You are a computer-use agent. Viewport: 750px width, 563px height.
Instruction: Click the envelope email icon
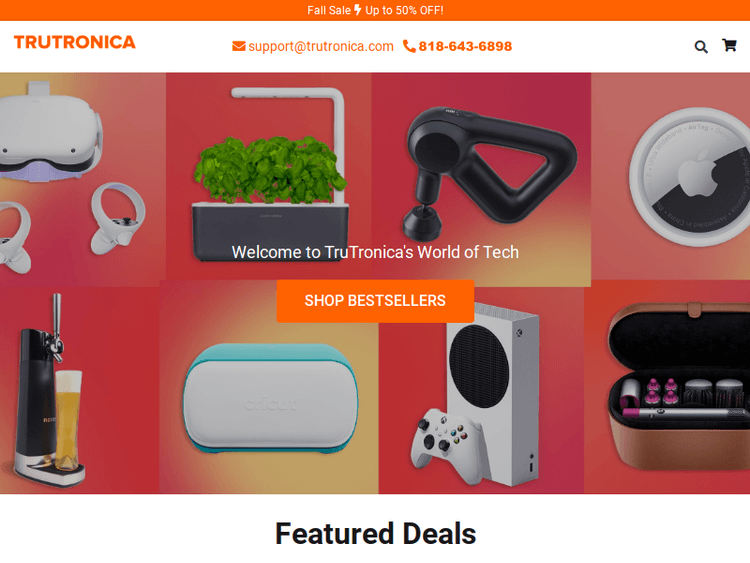[239, 46]
